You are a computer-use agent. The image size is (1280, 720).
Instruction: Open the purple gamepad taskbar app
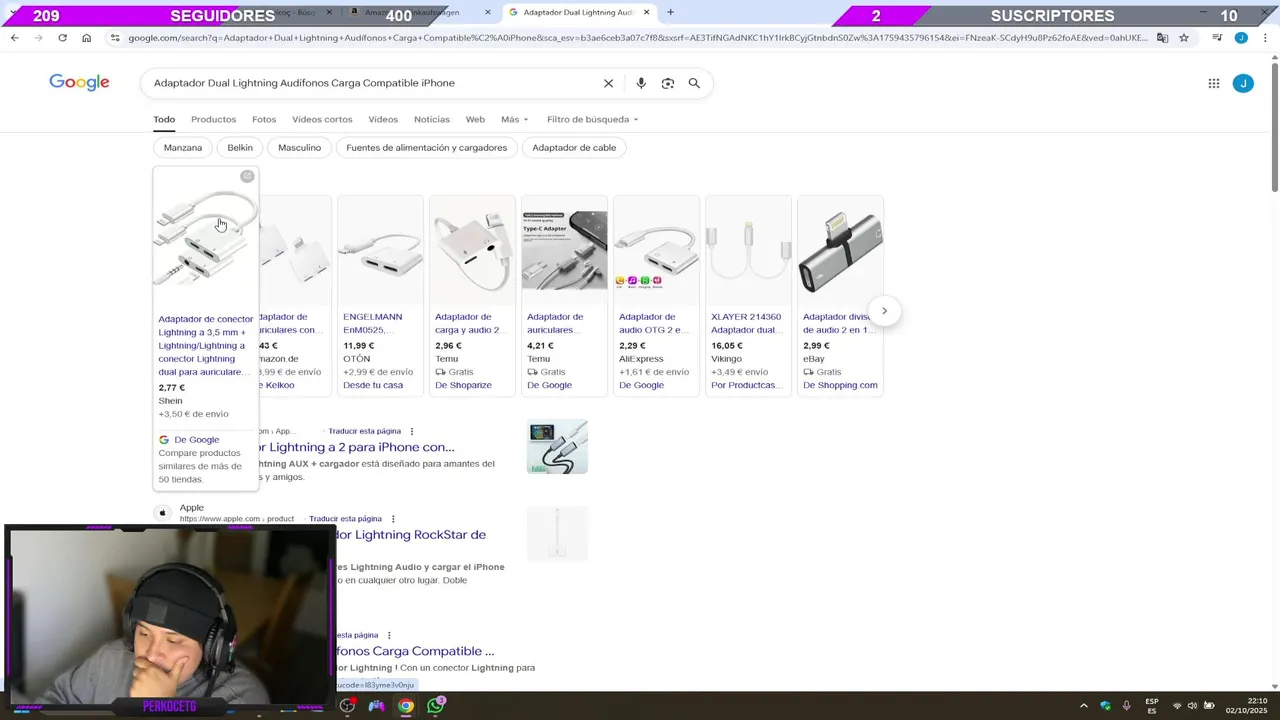(376, 706)
